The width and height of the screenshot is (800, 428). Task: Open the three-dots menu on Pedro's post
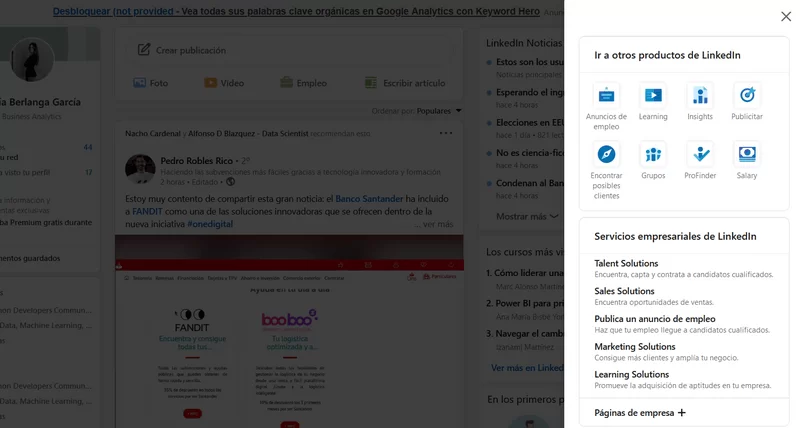(x=446, y=133)
